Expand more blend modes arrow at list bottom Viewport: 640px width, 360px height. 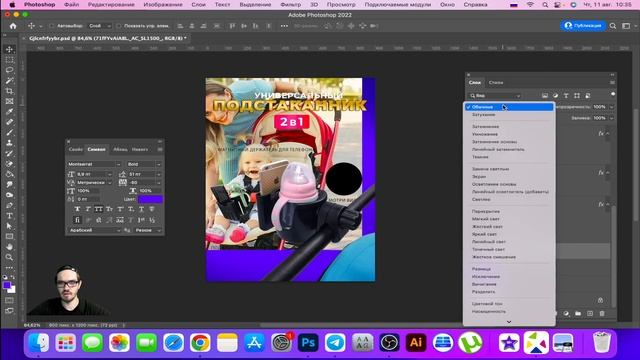[x=509, y=322]
